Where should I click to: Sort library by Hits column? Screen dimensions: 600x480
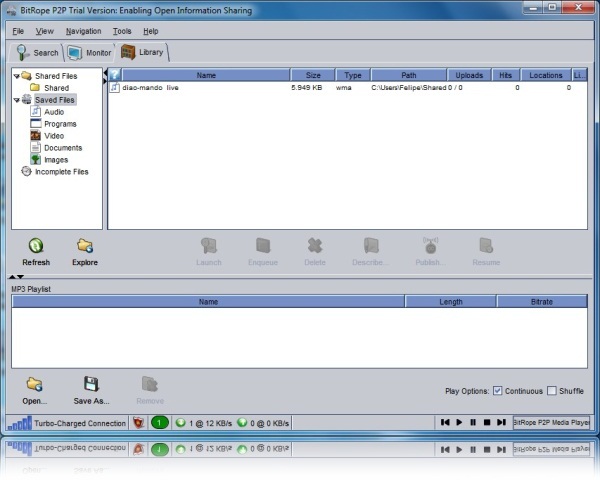click(505, 75)
